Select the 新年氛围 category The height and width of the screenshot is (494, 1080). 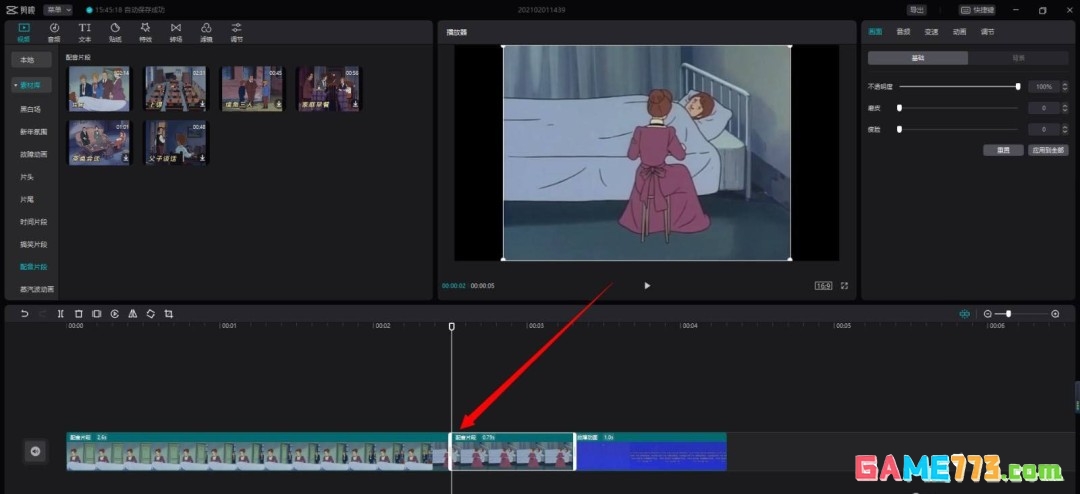point(33,132)
